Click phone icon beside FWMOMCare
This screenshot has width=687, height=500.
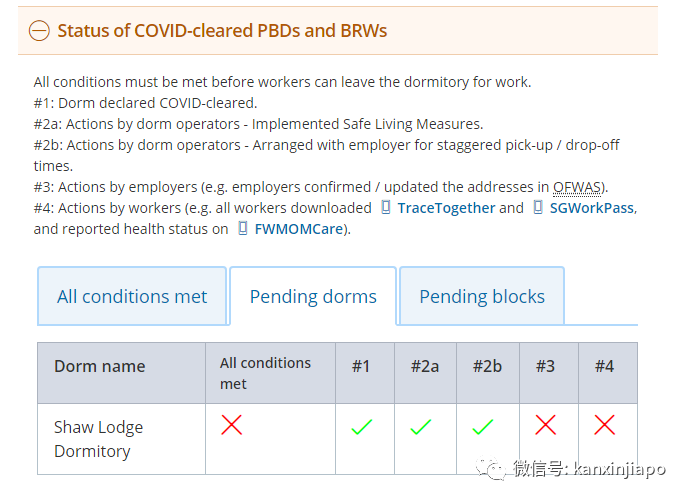(x=243, y=229)
